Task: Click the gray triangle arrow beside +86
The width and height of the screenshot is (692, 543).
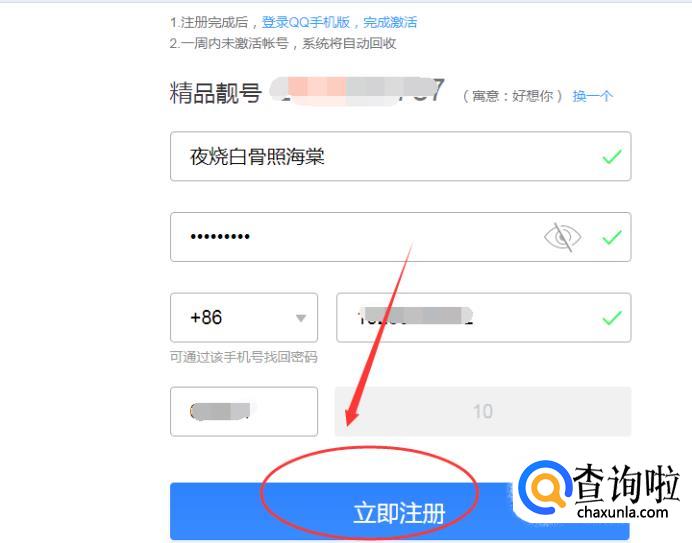Action: tap(301, 318)
